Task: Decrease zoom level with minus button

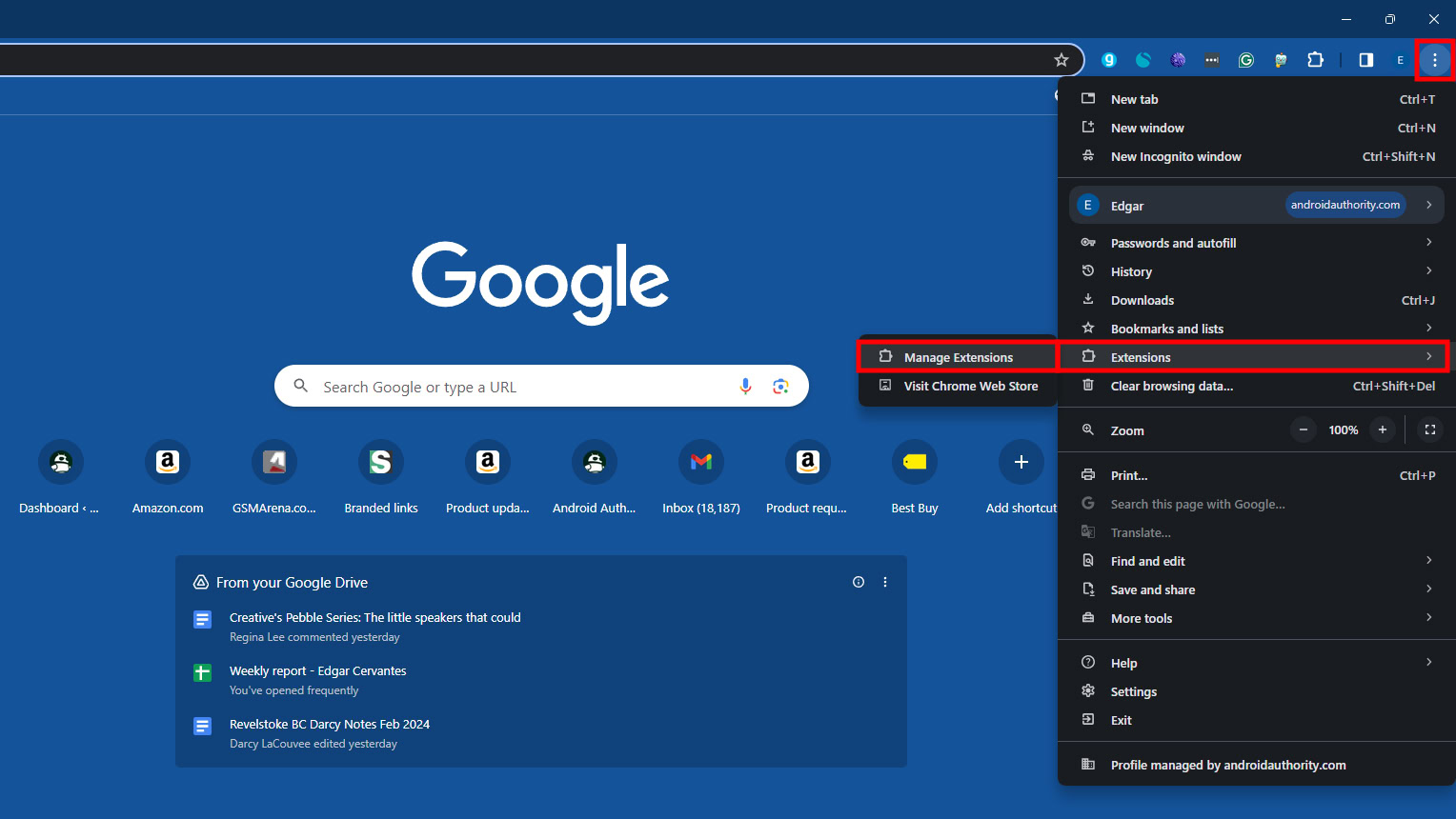Action: pyautogui.click(x=1304, y=430)
